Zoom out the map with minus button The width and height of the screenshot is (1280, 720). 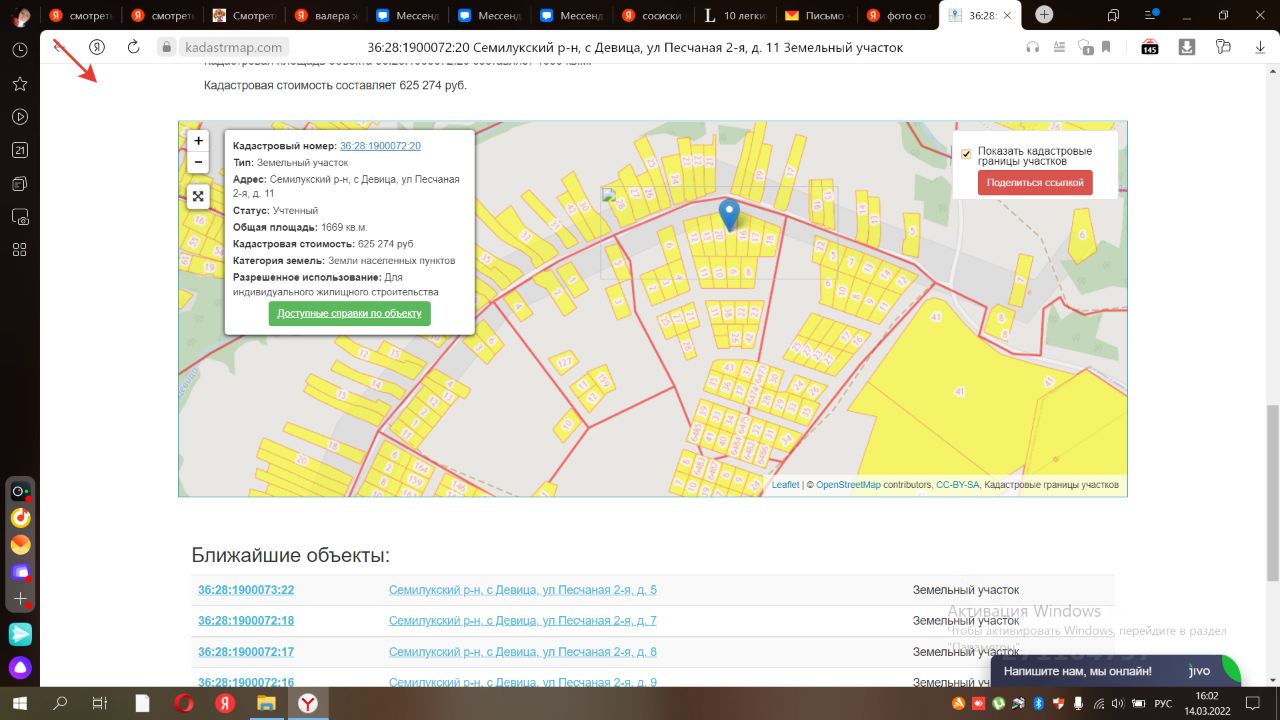click(x=198, y=162)
